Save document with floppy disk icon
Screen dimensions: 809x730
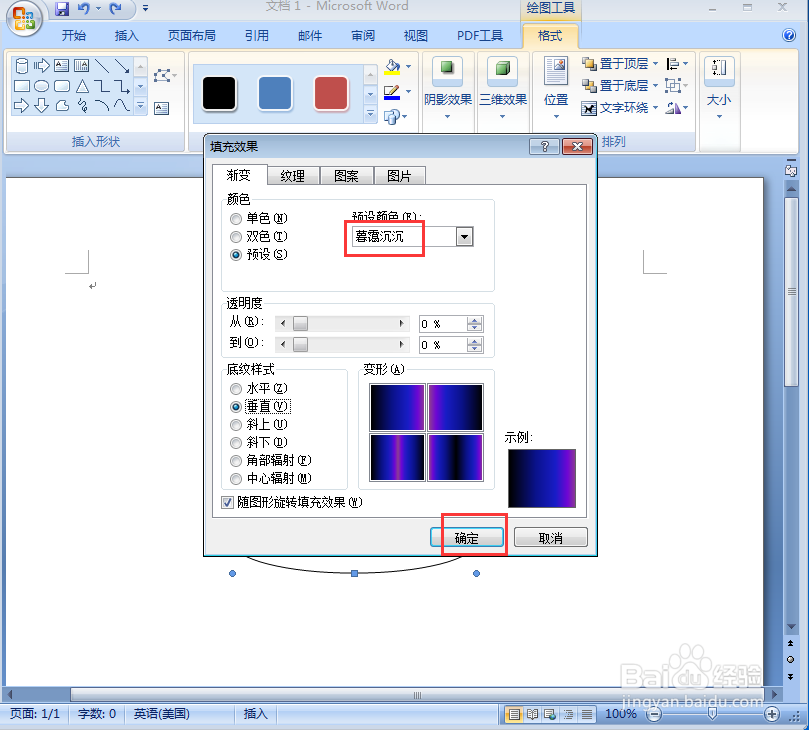click(62, 9)
